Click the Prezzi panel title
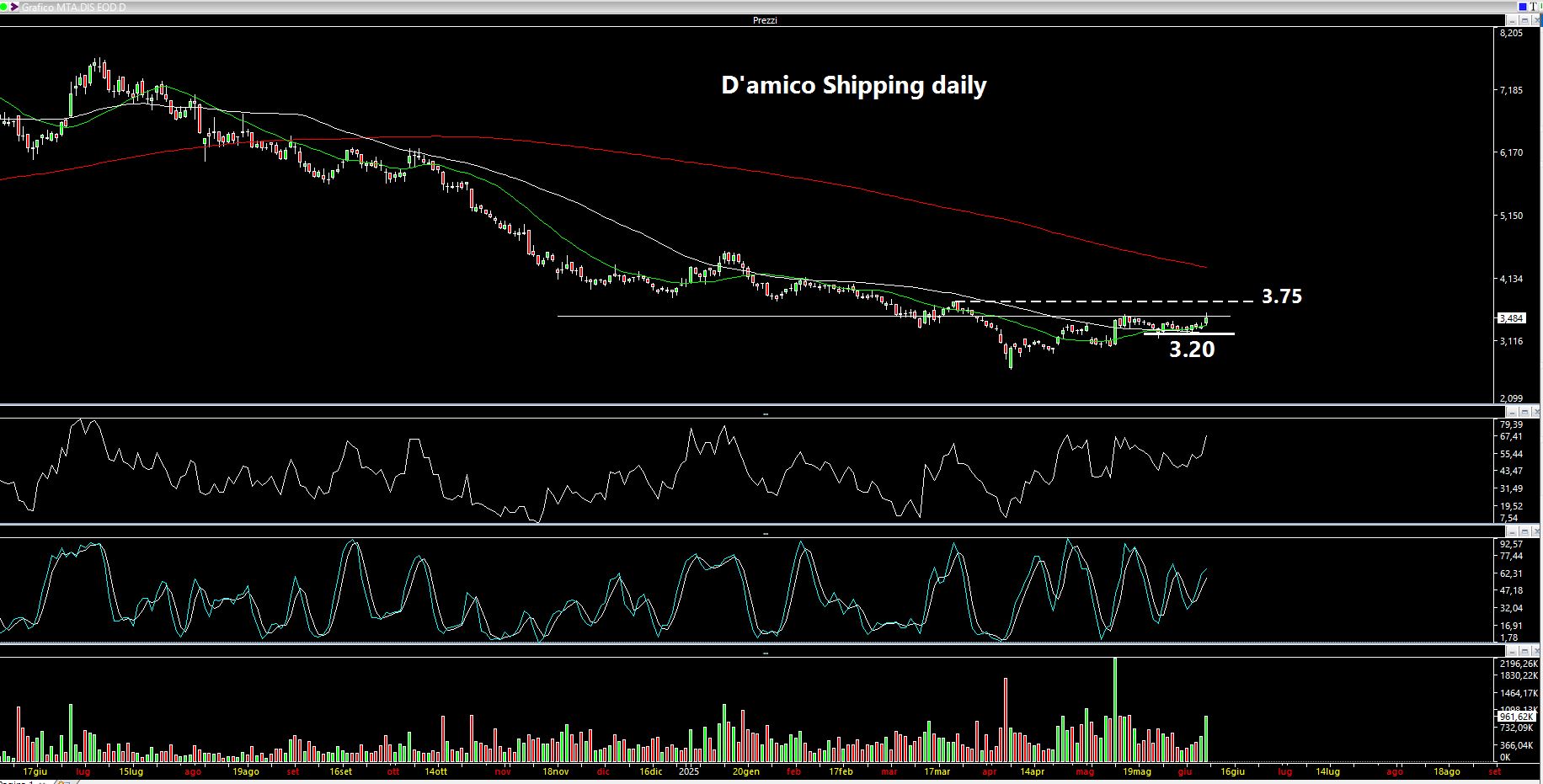Image resolution: width=1543 pixels, height=784 pixels. [765, 20]
